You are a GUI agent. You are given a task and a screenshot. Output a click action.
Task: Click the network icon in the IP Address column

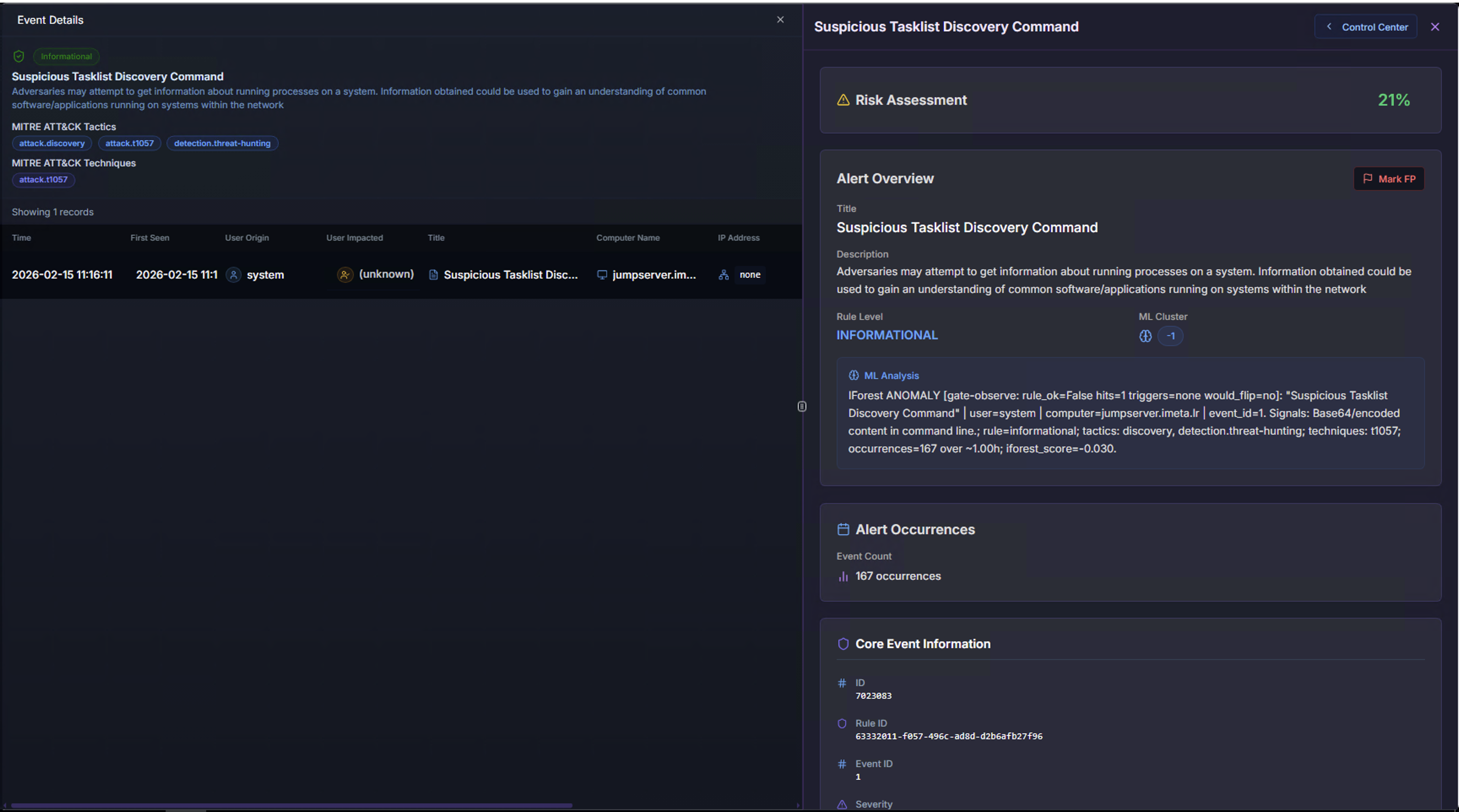(723, 275)
